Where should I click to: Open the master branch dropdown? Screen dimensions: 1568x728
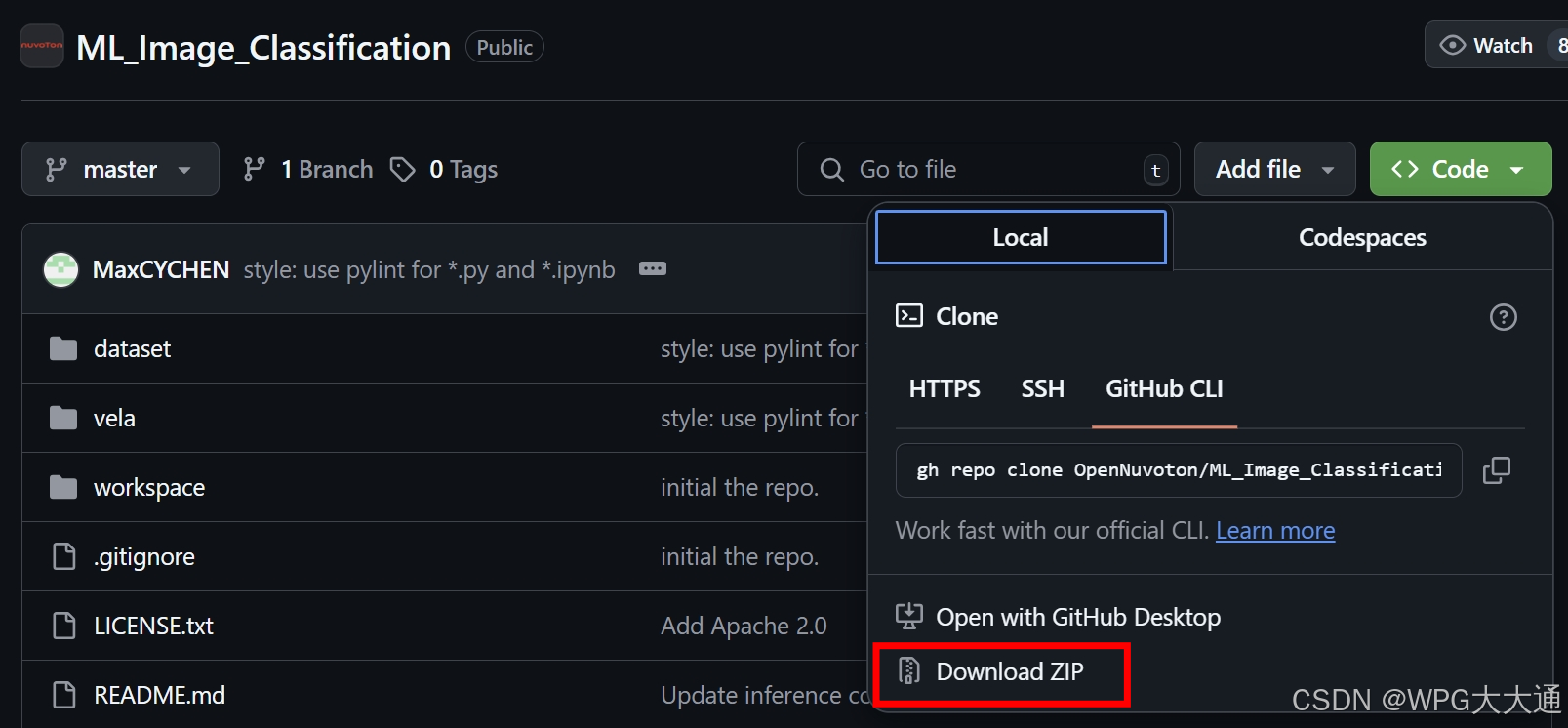(x=120, y=169)
